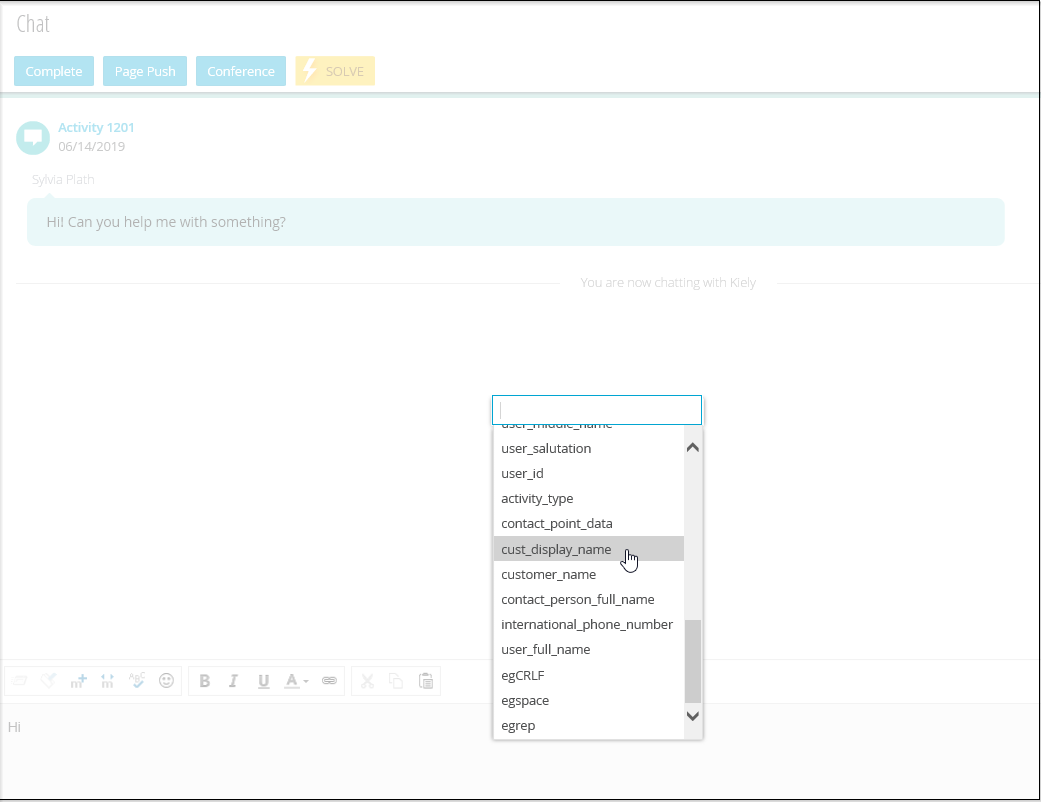Click the cut scissors icon
The height and width of the screenshot is (802, 1041).
point(367,681)
